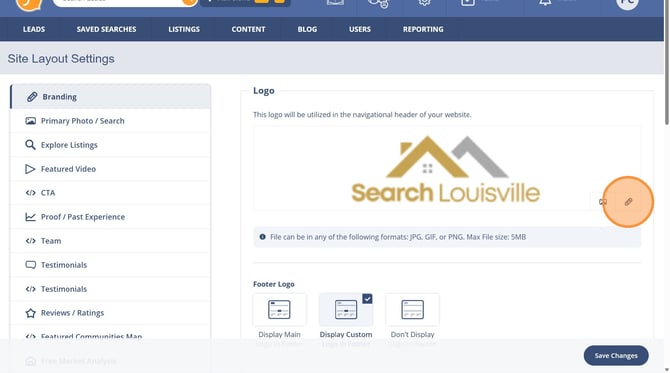Open the LISTINGS menu
This screenshot has width=670, height=373.
(184, 29)
